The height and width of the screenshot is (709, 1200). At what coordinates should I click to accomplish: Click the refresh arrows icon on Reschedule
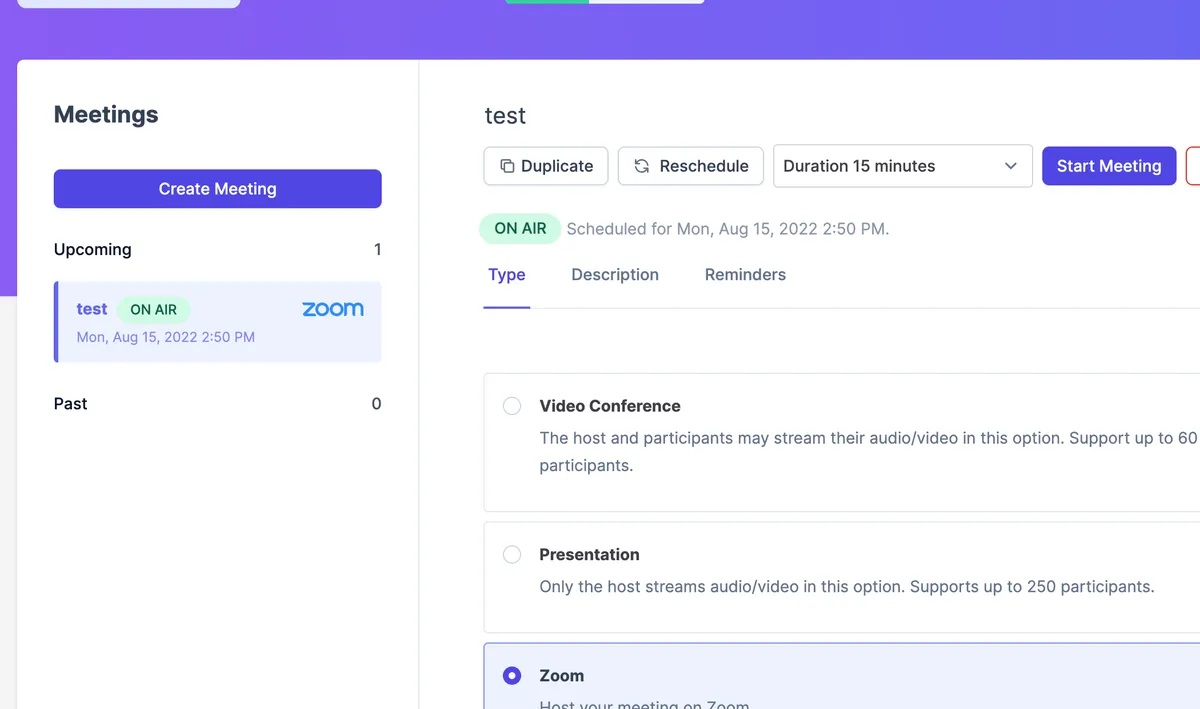coord(642,166)
